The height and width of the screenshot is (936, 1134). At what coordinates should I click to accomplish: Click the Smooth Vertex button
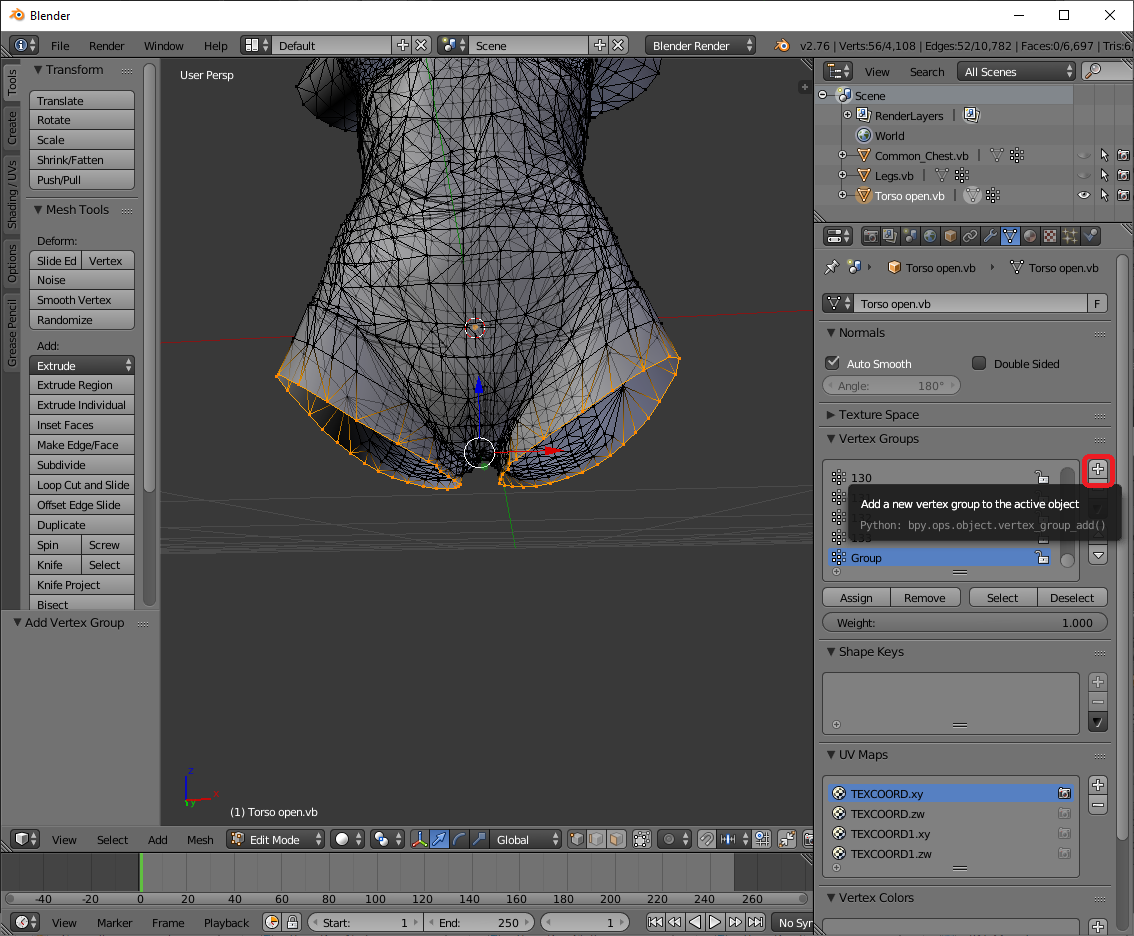coord(82,299)
